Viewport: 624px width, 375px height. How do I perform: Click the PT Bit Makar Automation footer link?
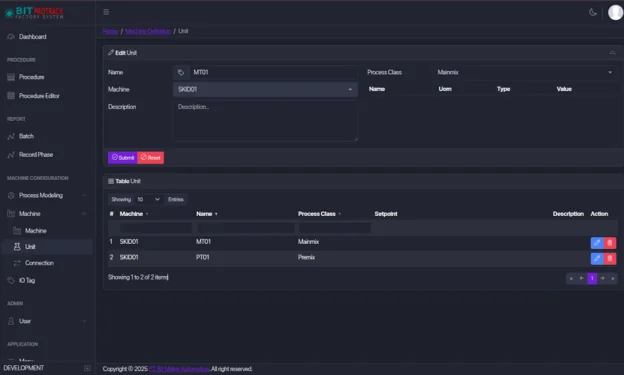(x=179, y=369)
